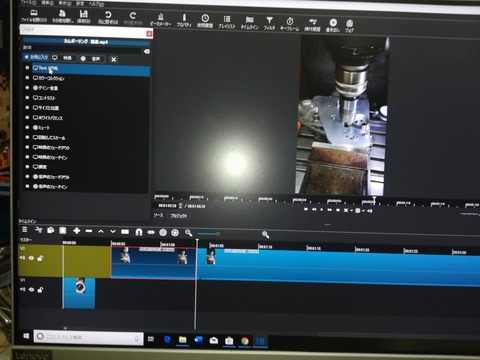Click the overwrite chevron-down timeline button
Screen dimensions: 480x360
click(x=113, y=231)
